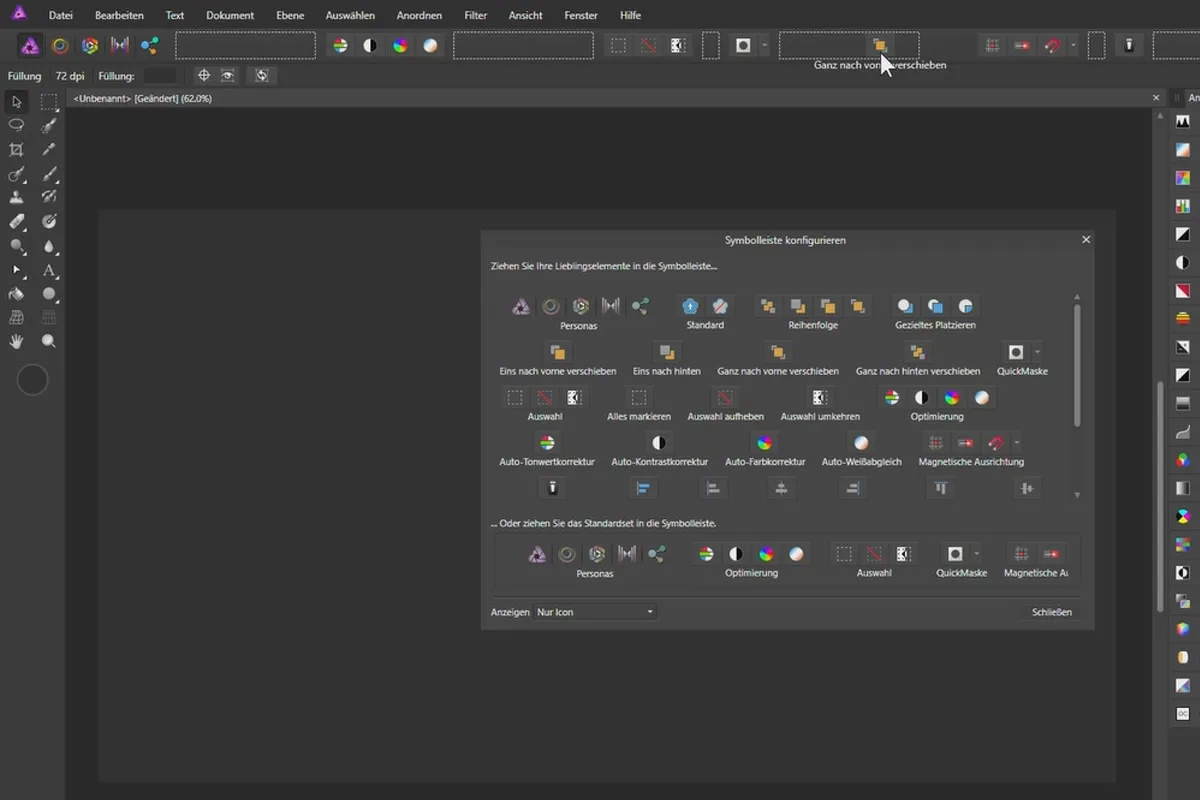This screenshot has width=1200, height=800.
Task: Close the Symbolleiste konfigurieren dialog with X
Action: click(1086, 240)
